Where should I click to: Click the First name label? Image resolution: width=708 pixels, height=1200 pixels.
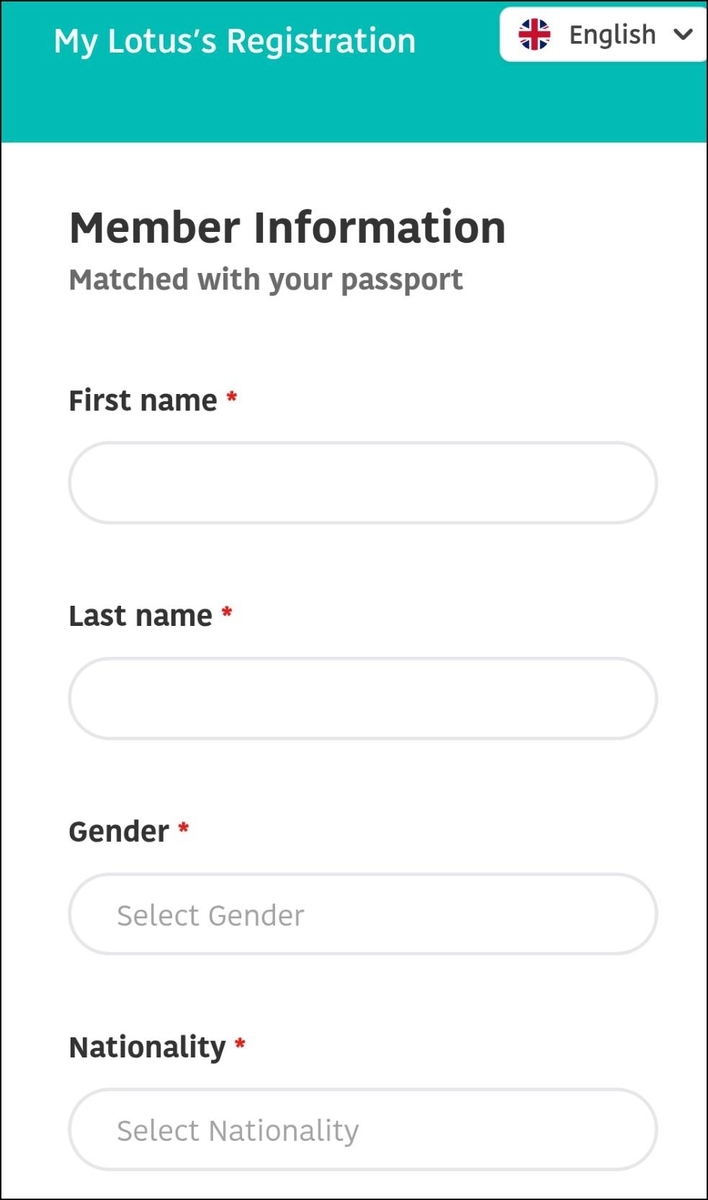[x=143, y=400]
